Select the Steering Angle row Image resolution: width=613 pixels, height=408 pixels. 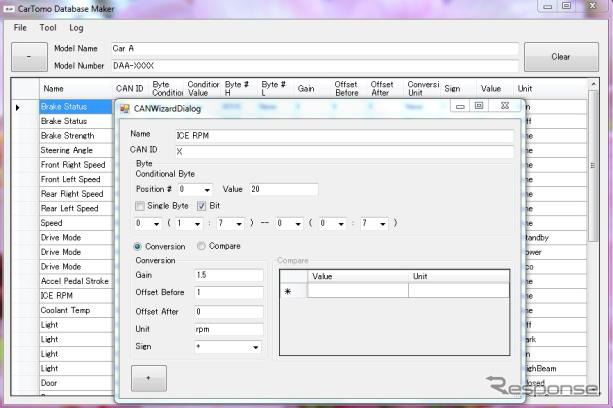pyautogui.click(x=76, y=150)
